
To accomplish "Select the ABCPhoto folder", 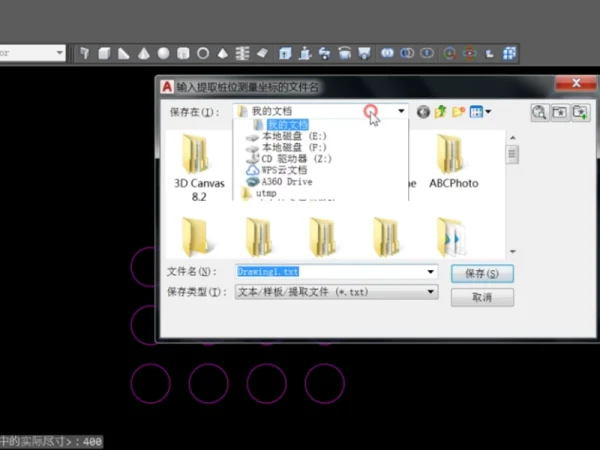I will [x=453, y=161].
